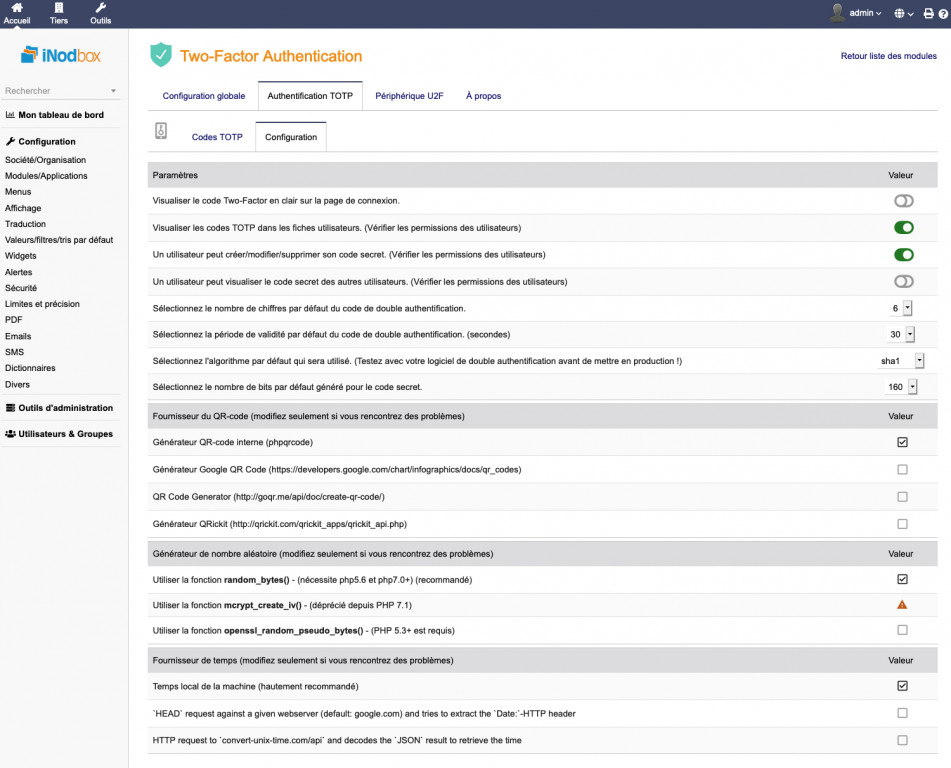The height and width of the screenshot is (768, 951).
Task: Check the openssl_random_pseudo_bytes() option
Action: click(x=902, y=630)
